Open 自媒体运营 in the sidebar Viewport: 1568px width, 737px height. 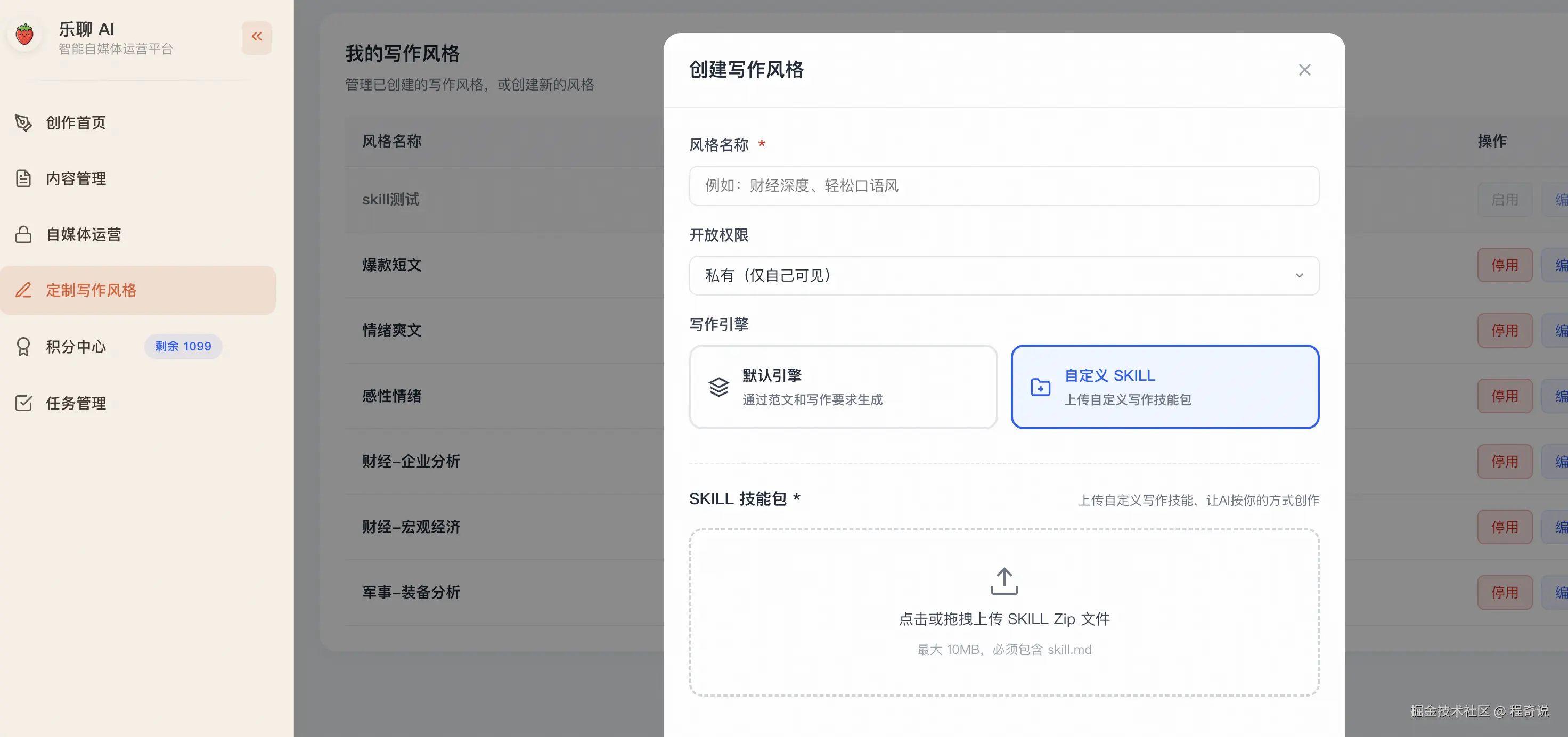click(x=84, y=235)
